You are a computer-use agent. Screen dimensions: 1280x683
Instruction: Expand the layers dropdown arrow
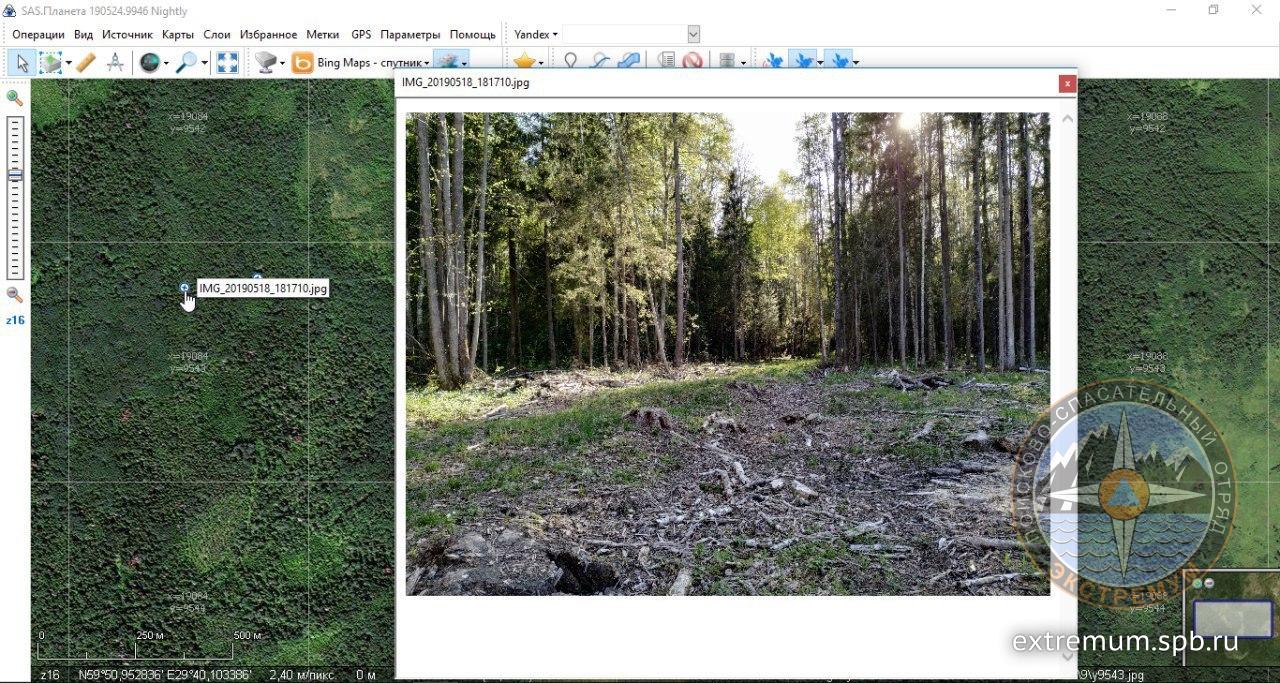click(464, 63)
